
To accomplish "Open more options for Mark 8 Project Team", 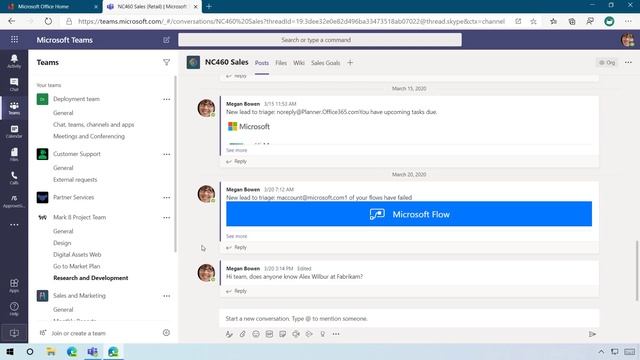I will 167,218.
